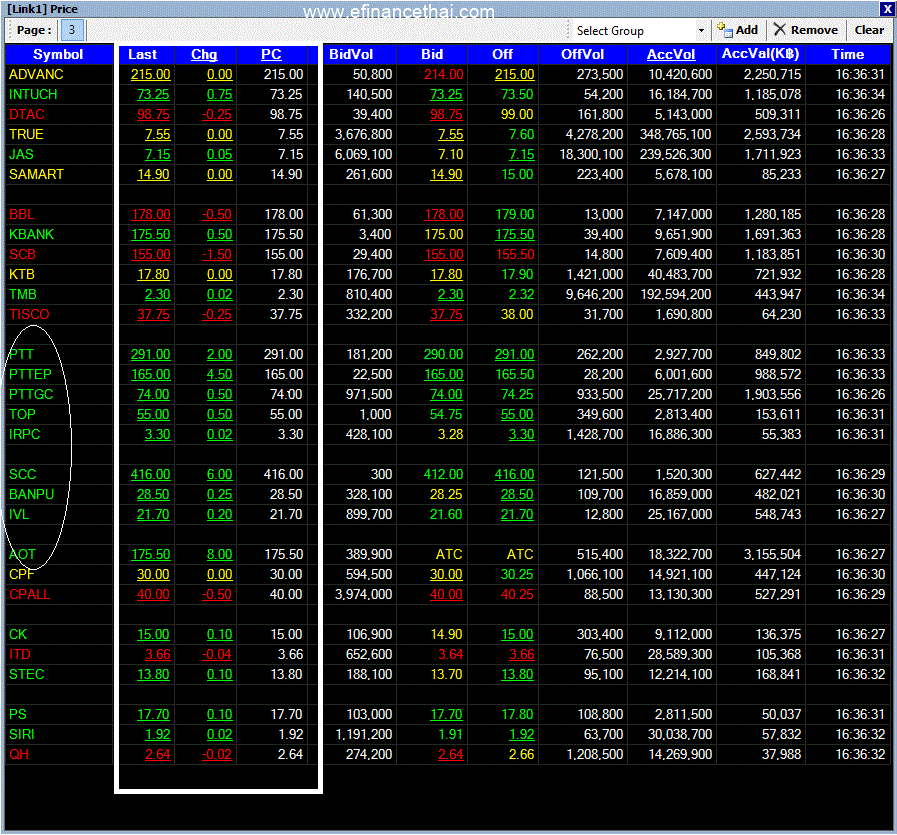This screenshot has height=835, width=897.
Task: Select the DTAC symbol
Action: coord(27,114)
